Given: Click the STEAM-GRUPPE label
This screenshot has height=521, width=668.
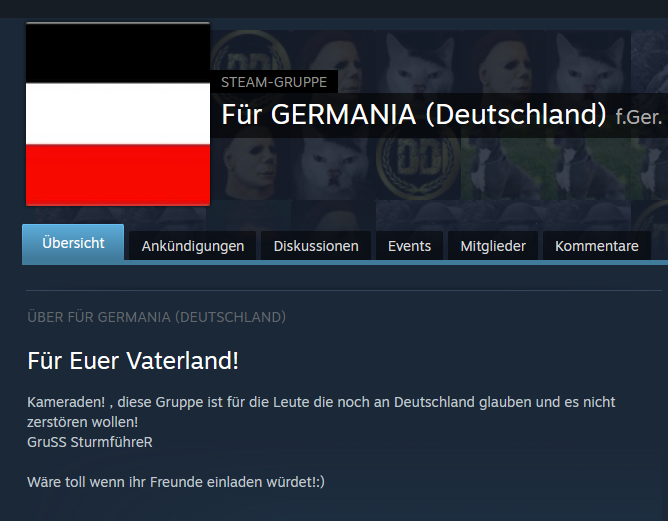Looking at the screenshot, I should (x=274, y=82).
